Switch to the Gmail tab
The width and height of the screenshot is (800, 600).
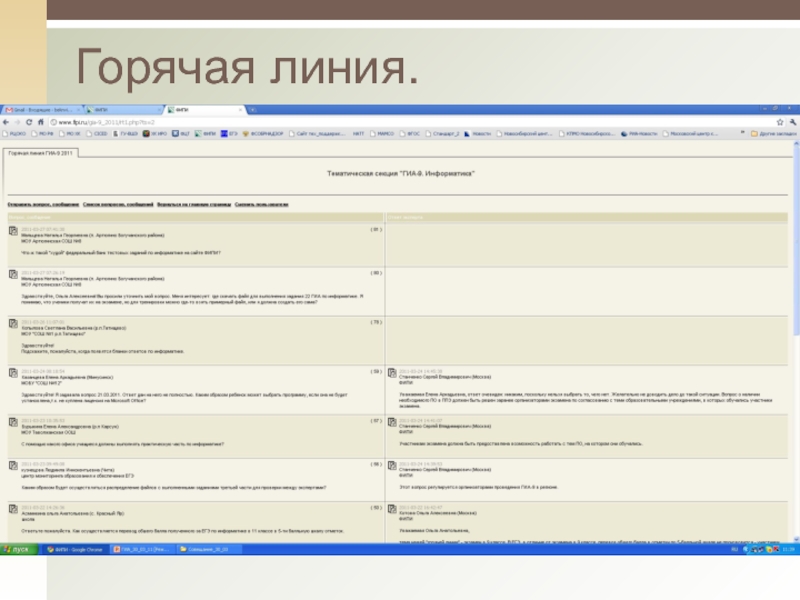38,108
